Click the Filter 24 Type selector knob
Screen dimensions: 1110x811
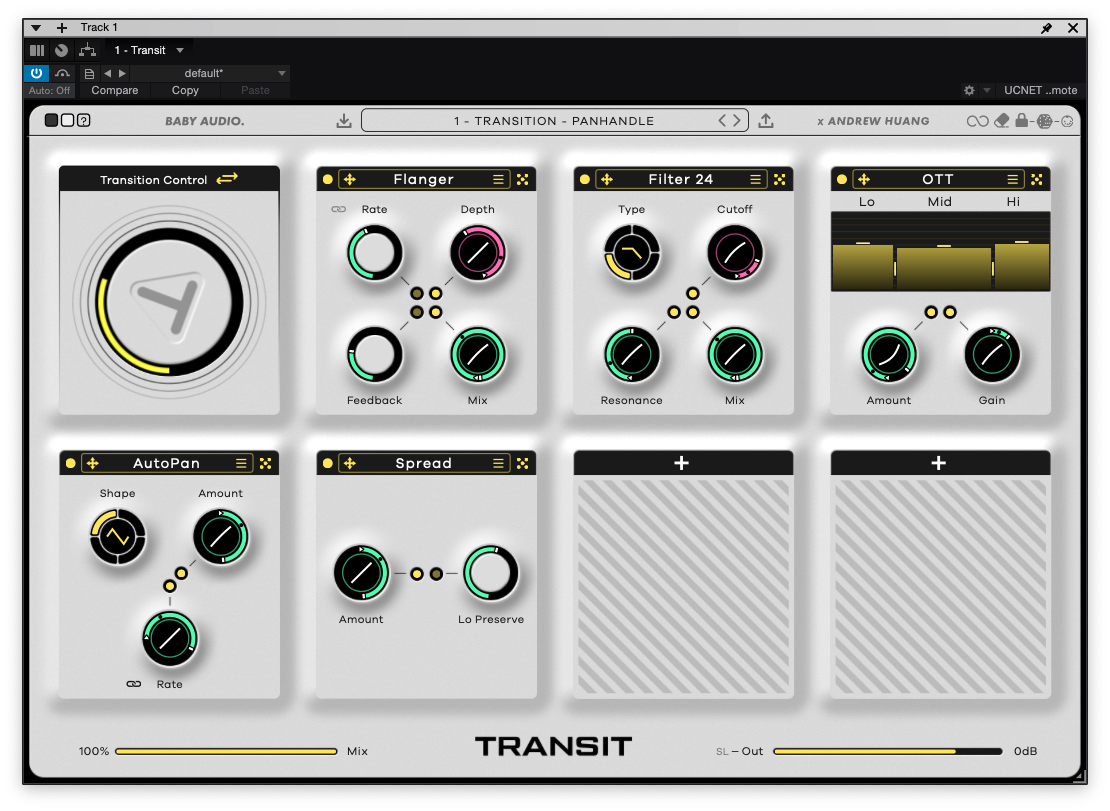[x=631, y=253]
